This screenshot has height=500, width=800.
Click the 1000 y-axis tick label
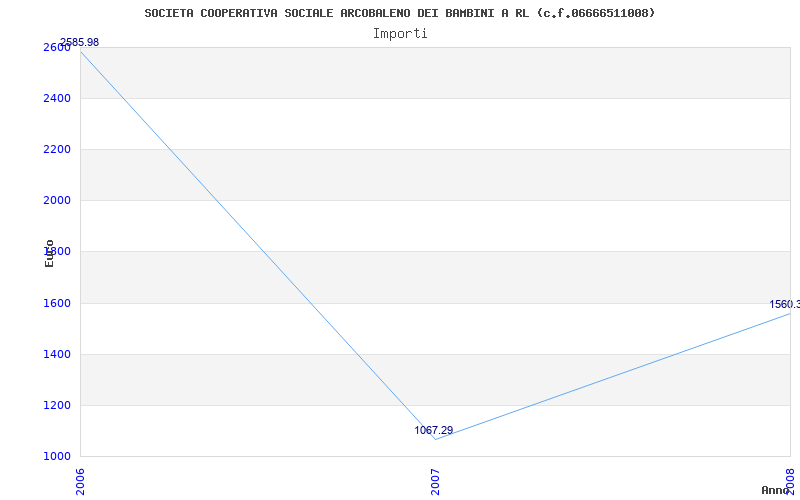tap(55, 457)
